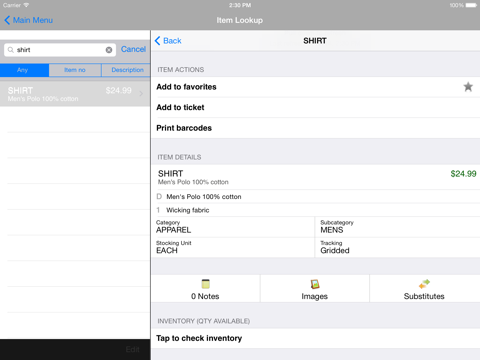
Task: Open the Substitutes arrows icon
Action: click(424, 284)
